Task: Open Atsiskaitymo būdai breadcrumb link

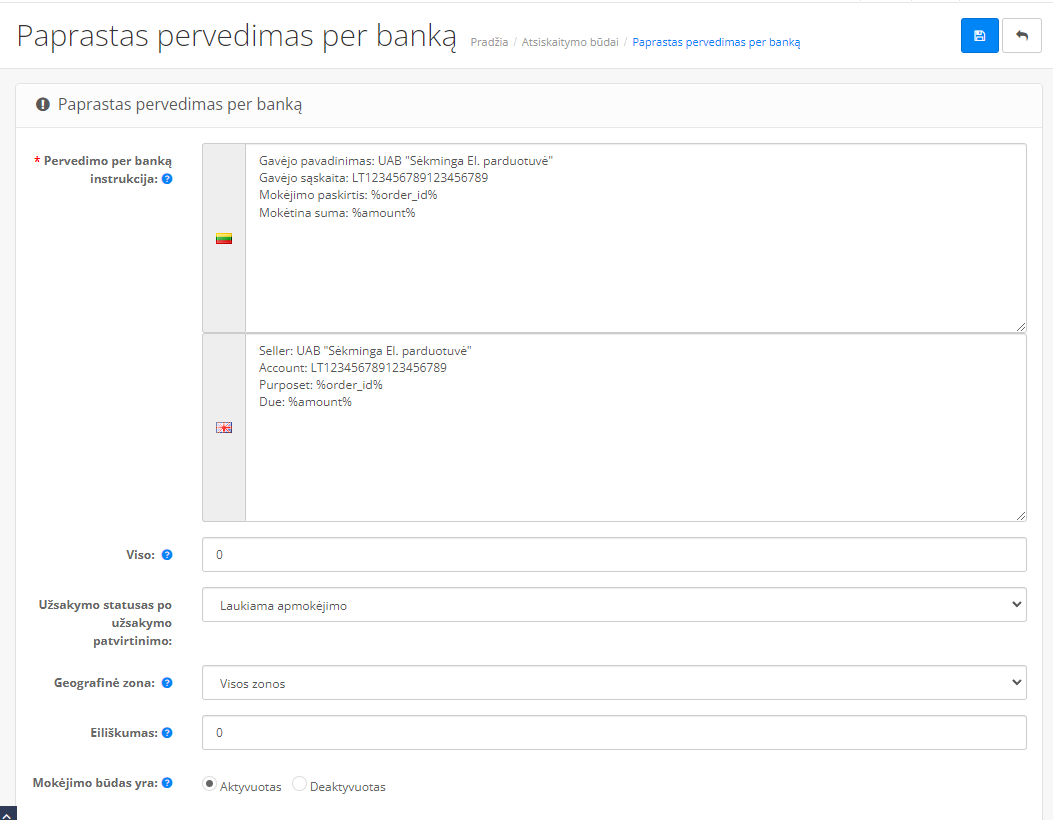Action: point(569,42)
